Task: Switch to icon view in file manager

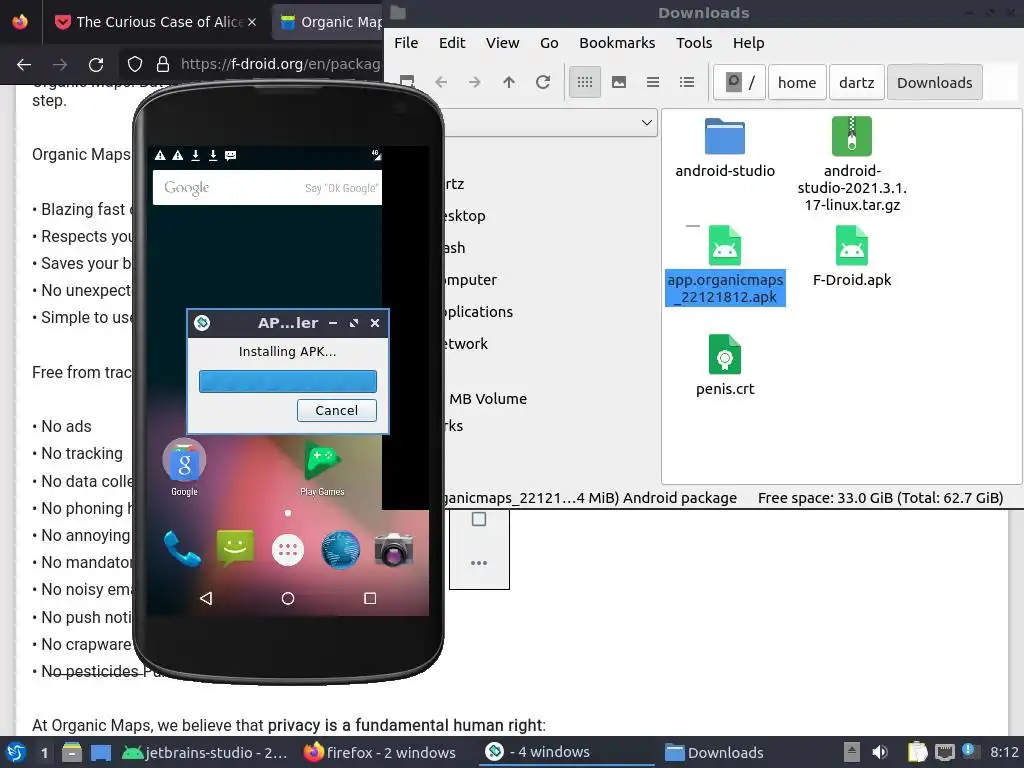Action: (x=585, y=82)
